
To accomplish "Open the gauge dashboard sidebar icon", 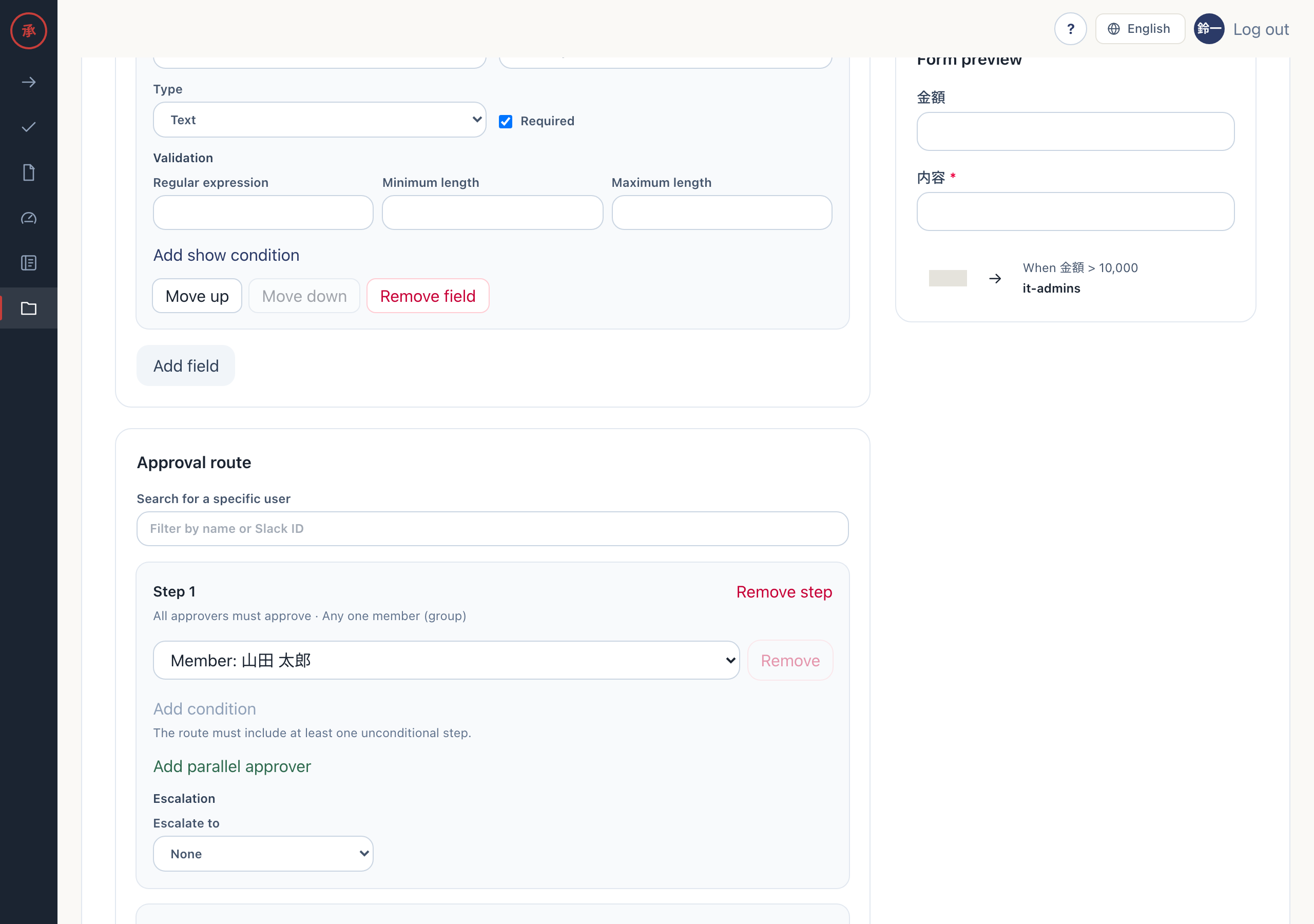I will pos(29,218).
